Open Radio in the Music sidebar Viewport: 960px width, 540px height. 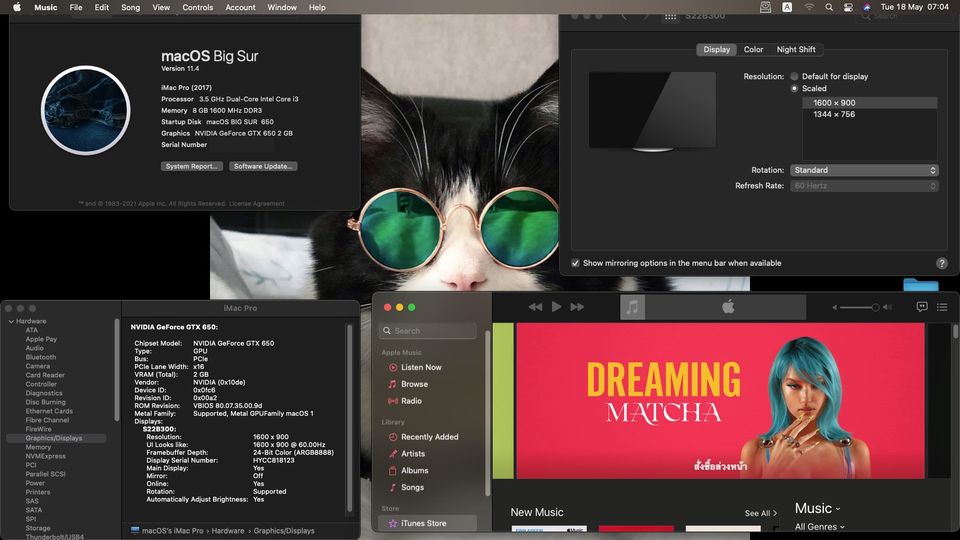(411, 400)
